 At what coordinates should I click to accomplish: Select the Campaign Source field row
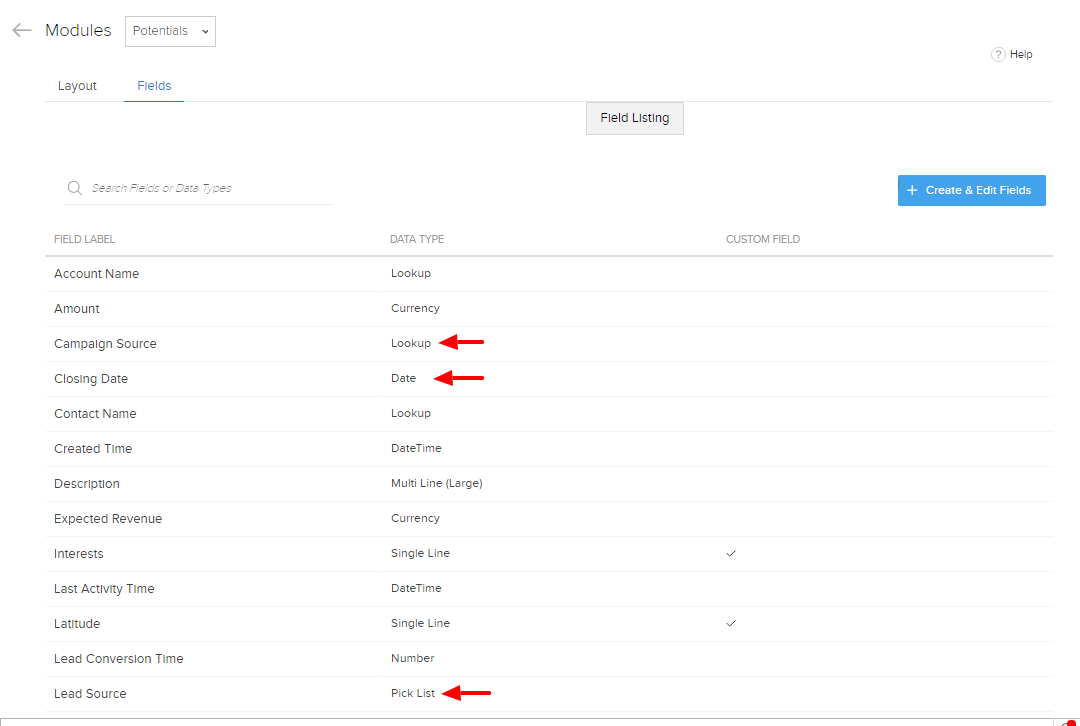pyautogui.click(x=105, y=344)
